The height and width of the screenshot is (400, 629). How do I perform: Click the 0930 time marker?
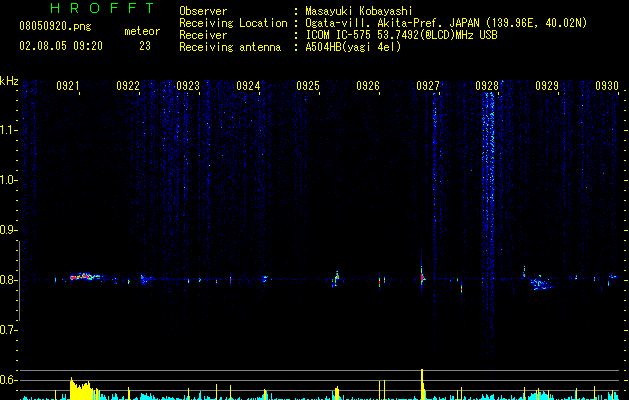(x=607, y=85)
